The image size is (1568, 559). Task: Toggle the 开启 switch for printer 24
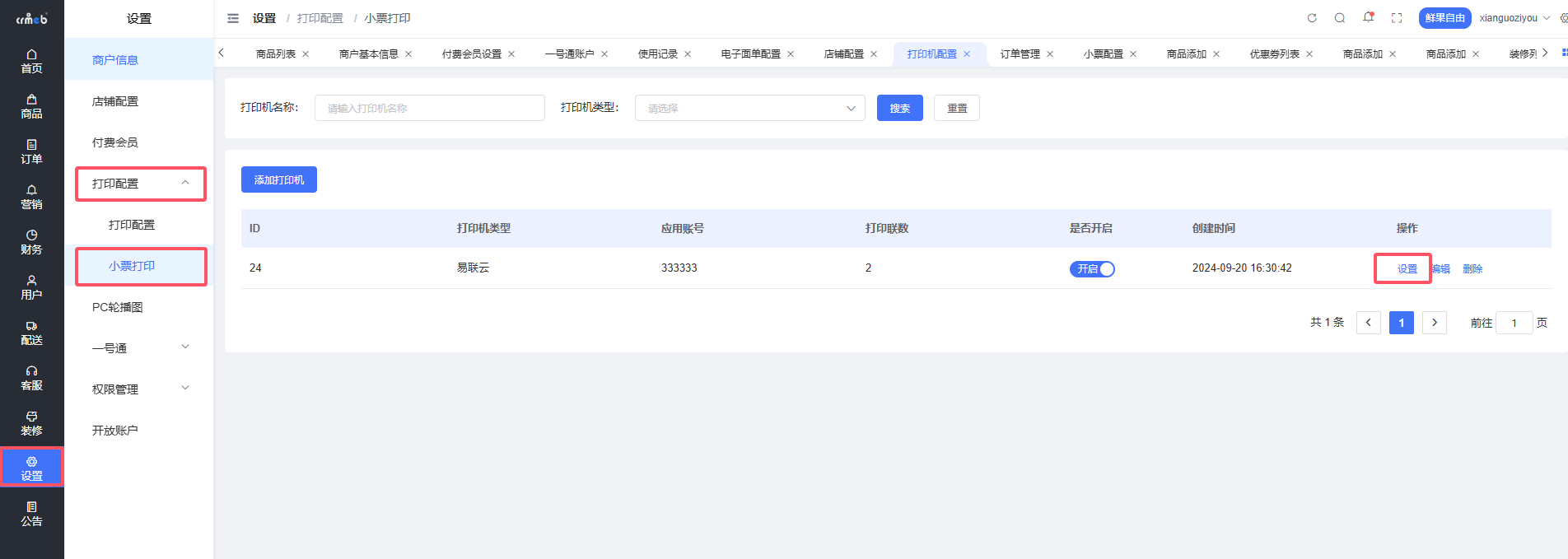coord(1092,269)
